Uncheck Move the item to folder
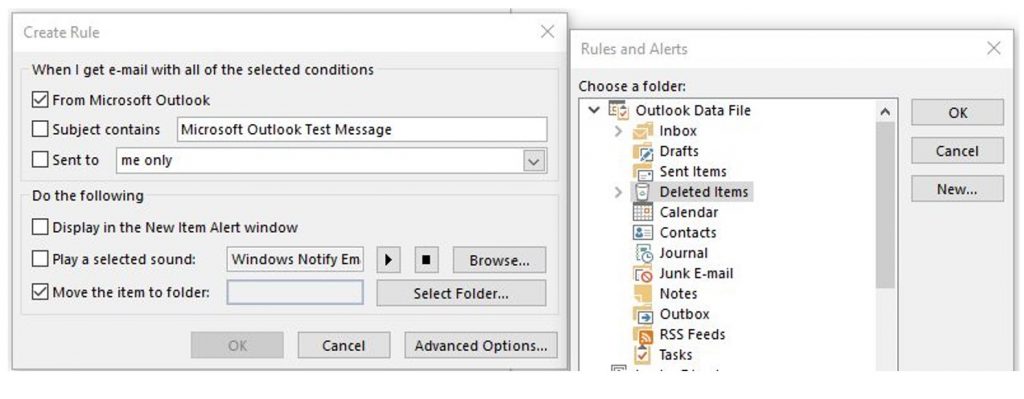Viewport: 1024px width, 399px height. click(40, 292)
